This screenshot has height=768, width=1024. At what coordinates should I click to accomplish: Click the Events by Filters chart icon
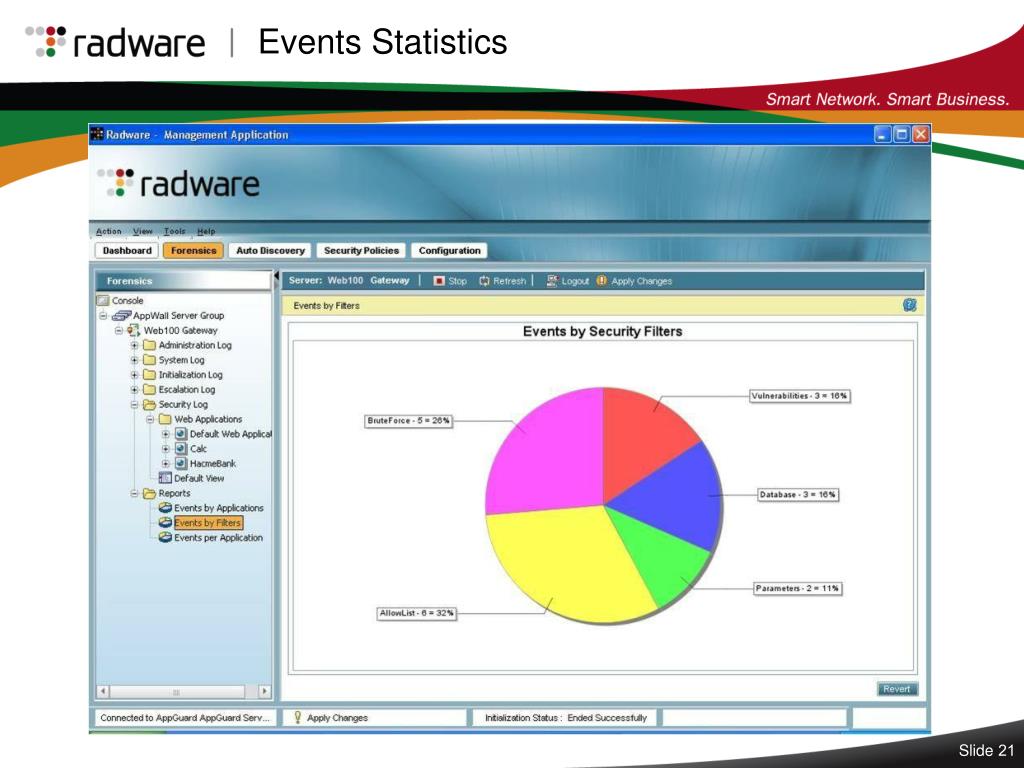(165, 522)
